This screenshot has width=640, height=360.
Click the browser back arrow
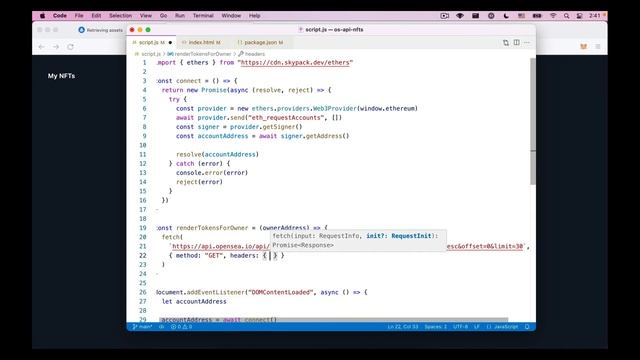click(x=42, y=47)
